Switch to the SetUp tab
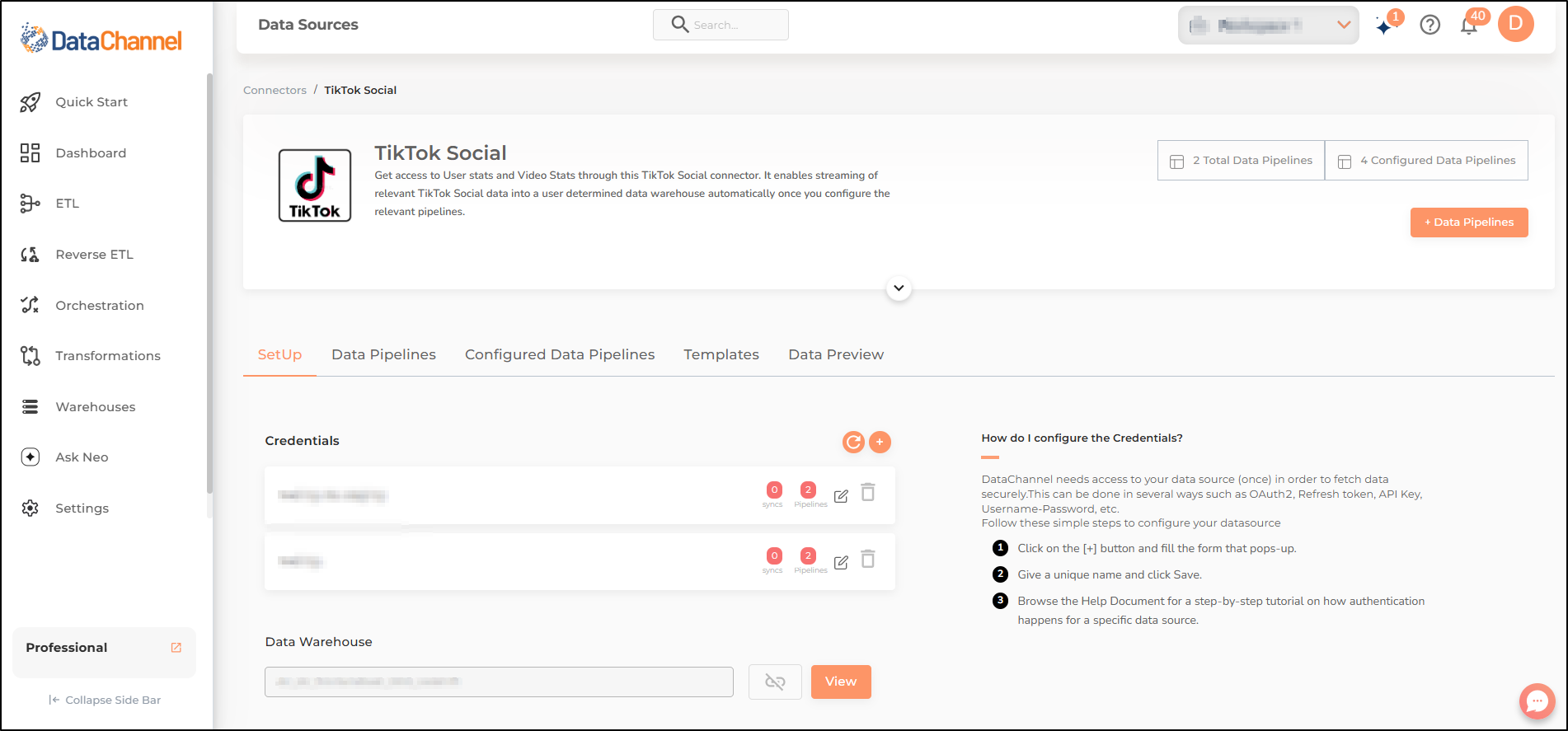The image size is (1568, 731). 279,355
